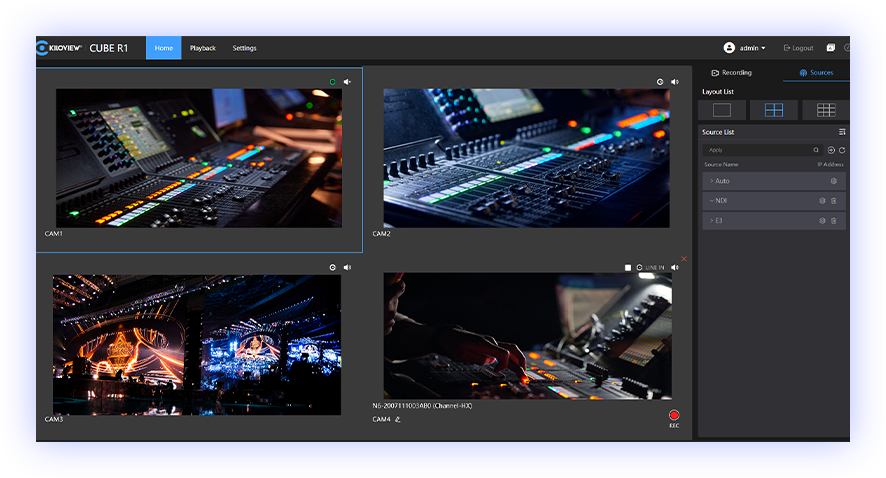Expand the Auto source group

tap(711, 181)
